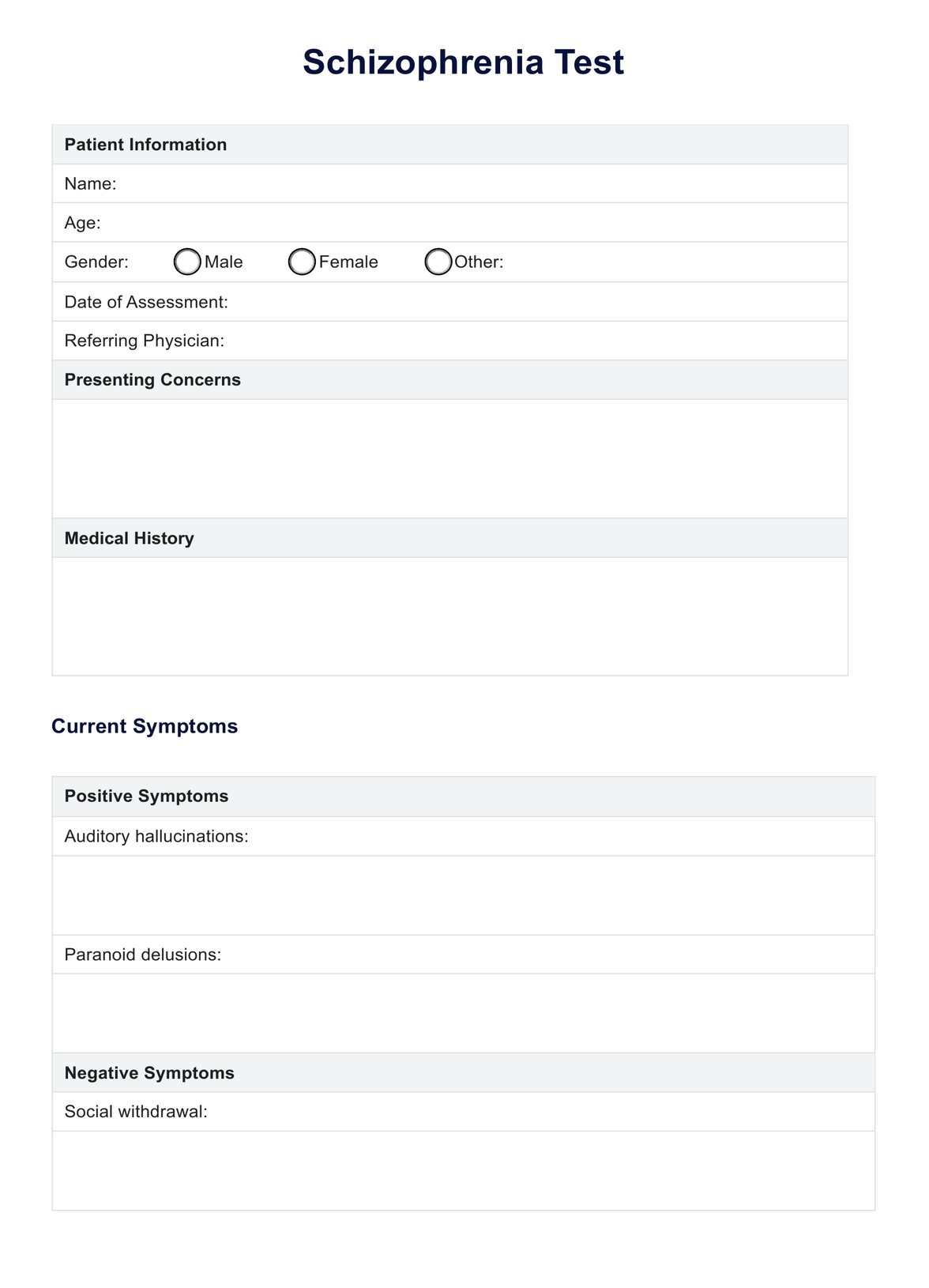The width and height of the screenshot is (929, 1288).
Task: Click the Current Symptoms heading
Action: point(145,726)
